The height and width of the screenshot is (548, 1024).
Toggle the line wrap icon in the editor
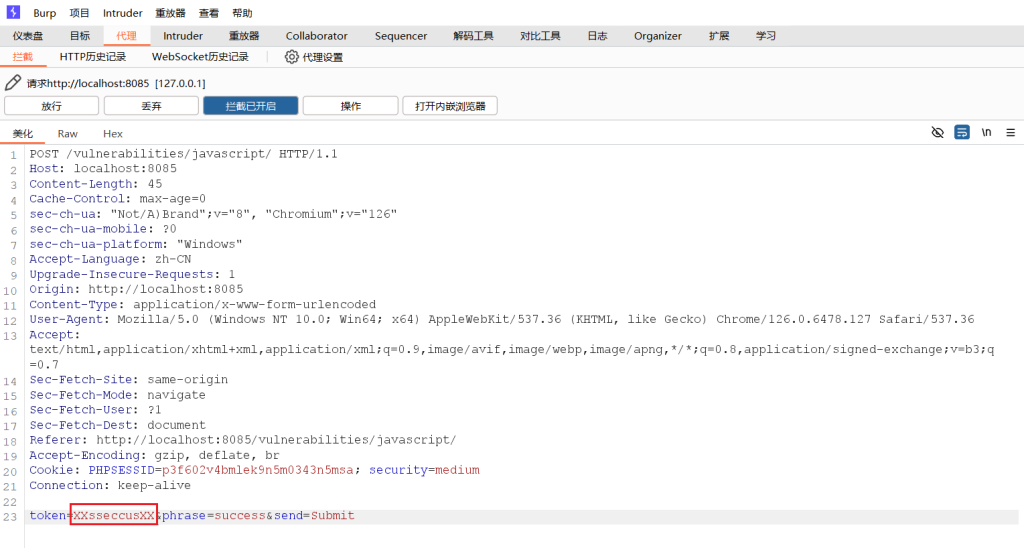pyautogui.click(x=961, y=132)
